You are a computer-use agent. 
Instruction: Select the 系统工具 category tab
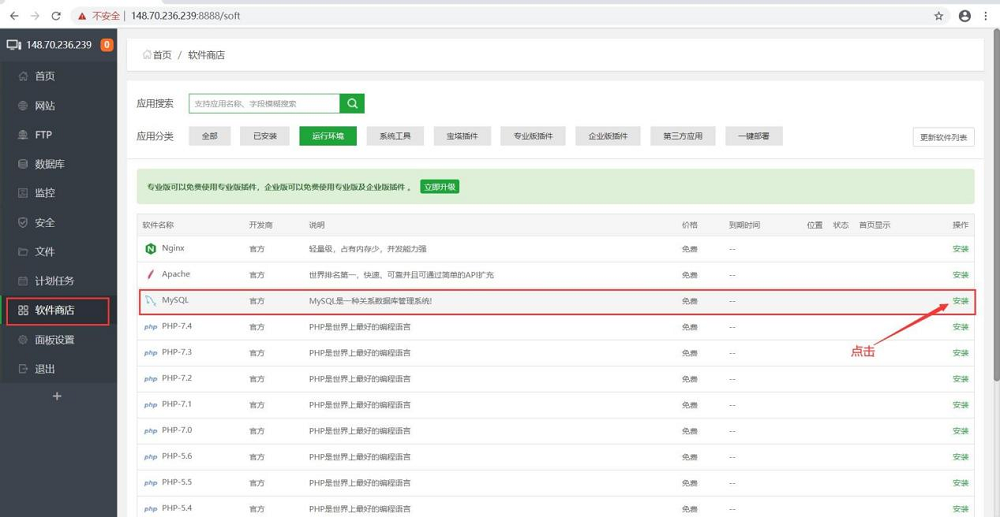pos(395,136)
